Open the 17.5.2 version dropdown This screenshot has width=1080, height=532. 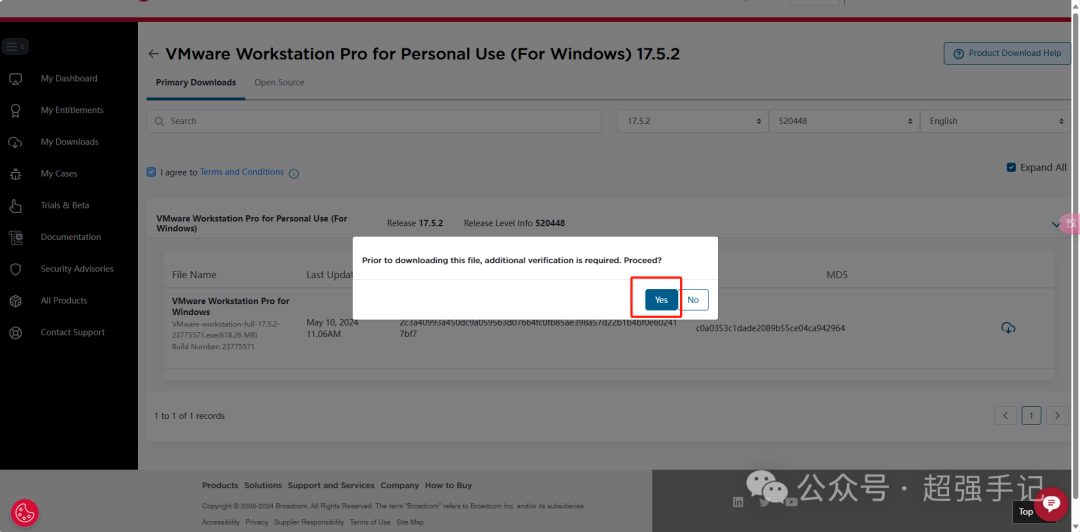(693, 121)
